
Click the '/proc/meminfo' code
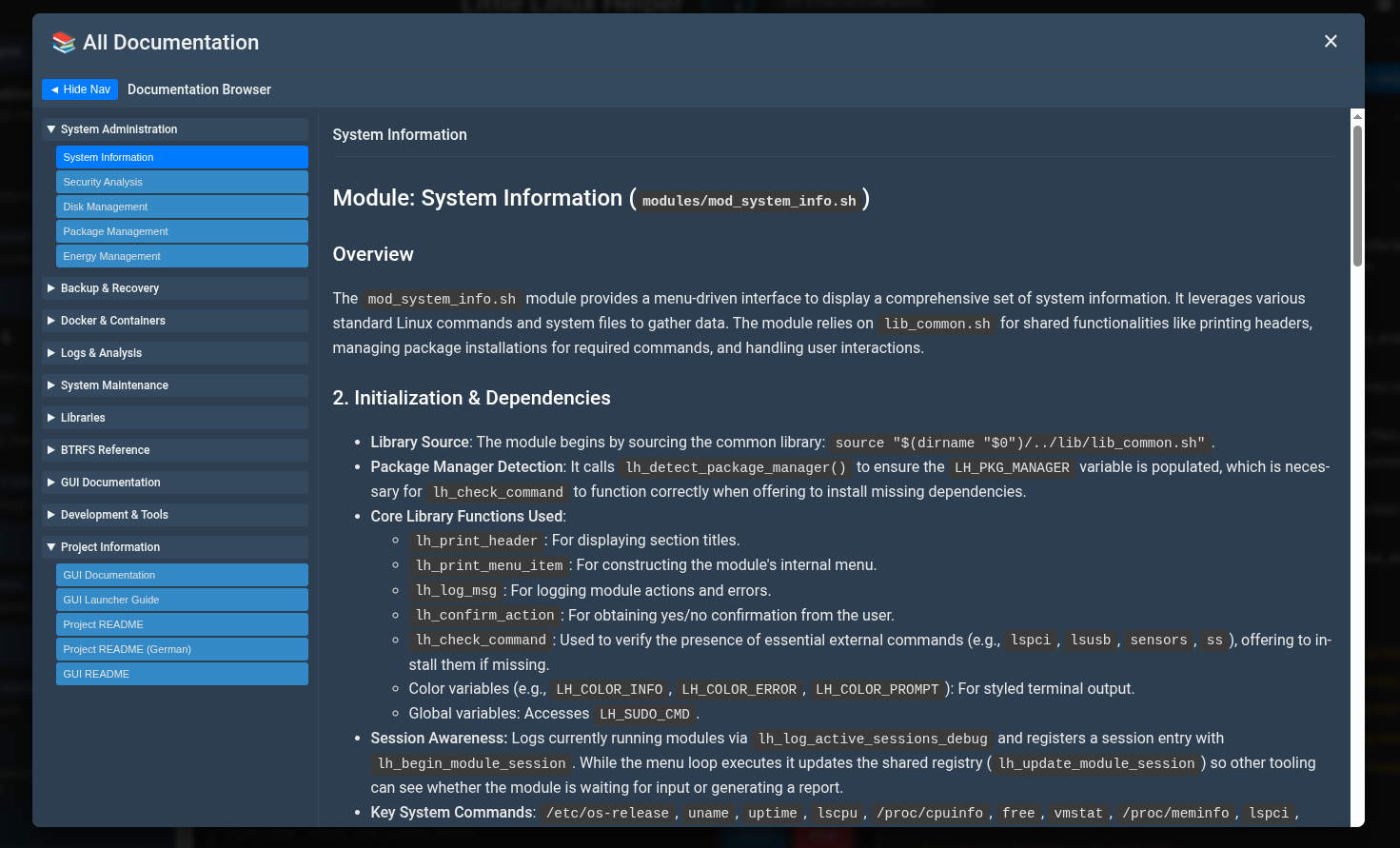(1175, 813)
